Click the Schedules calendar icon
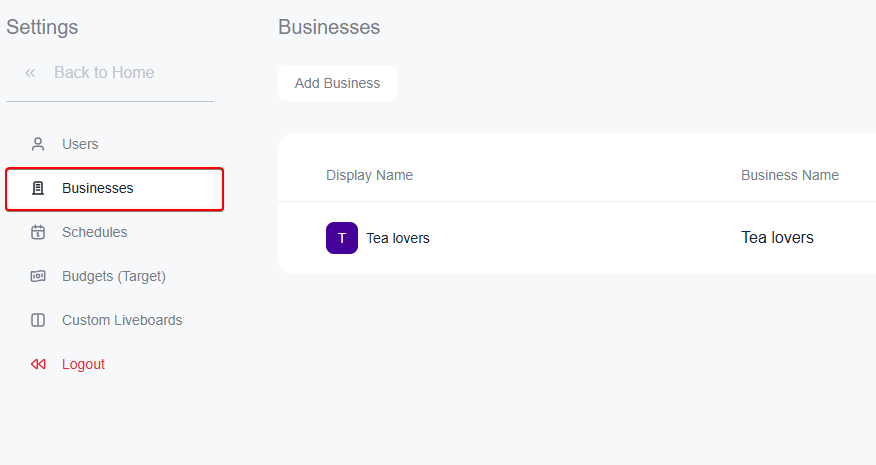The image size is (876, 465). (38, 232)
